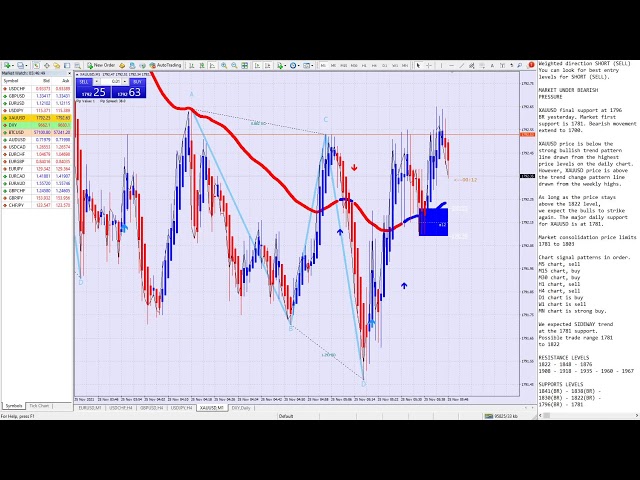Select the cursor arrow tool
Screen dimensions: 640x480
pos(418,65)
